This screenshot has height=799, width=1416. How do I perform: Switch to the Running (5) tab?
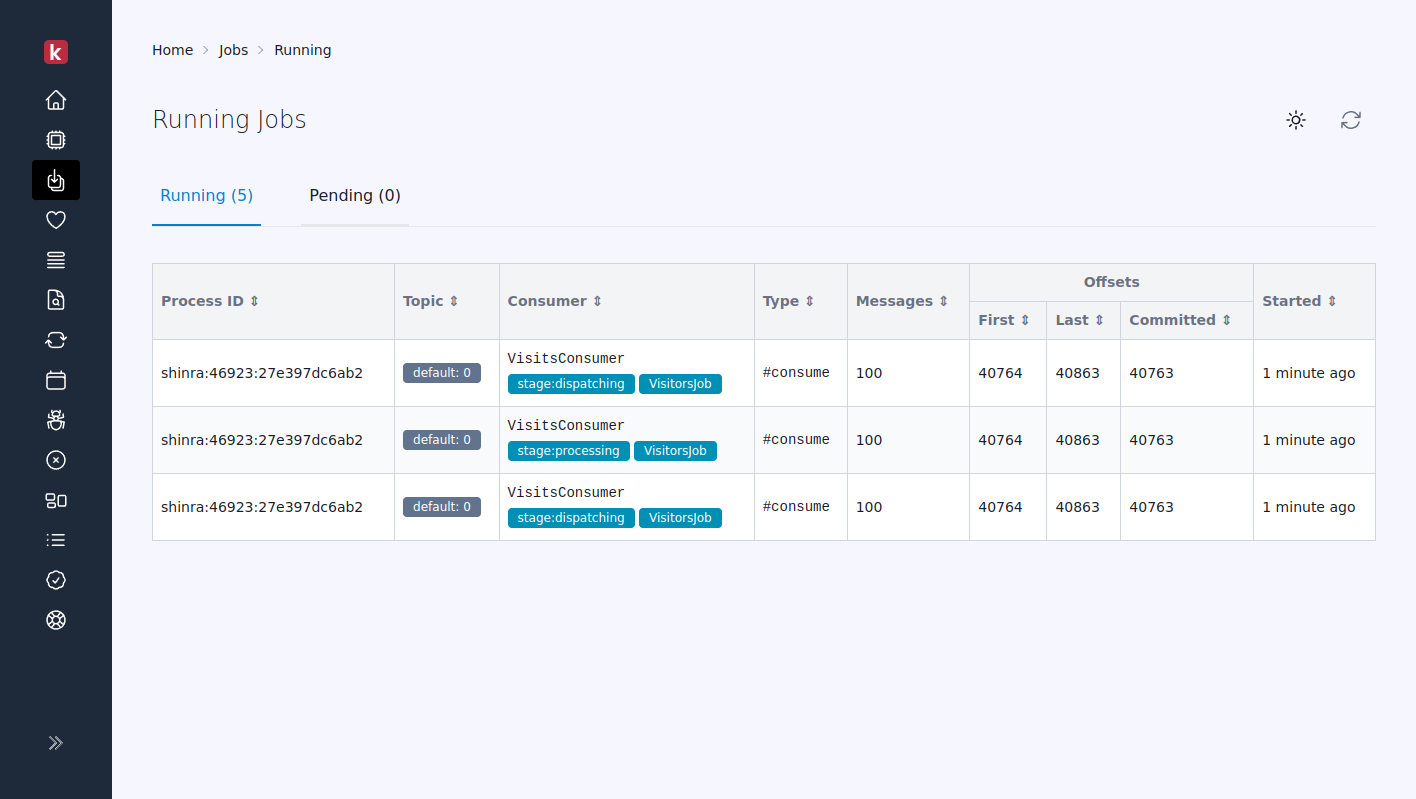206,196
